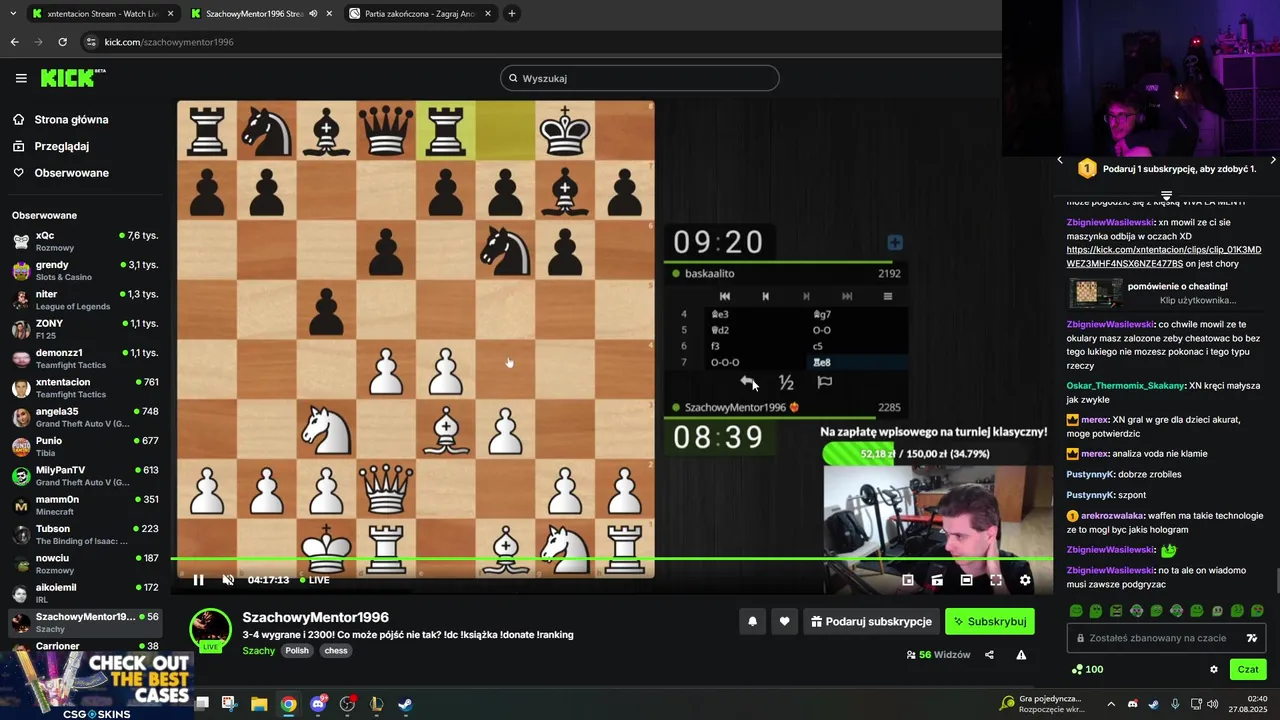Follow channel with heart button
Screen dimensions: 1280x720
point(784,621)
